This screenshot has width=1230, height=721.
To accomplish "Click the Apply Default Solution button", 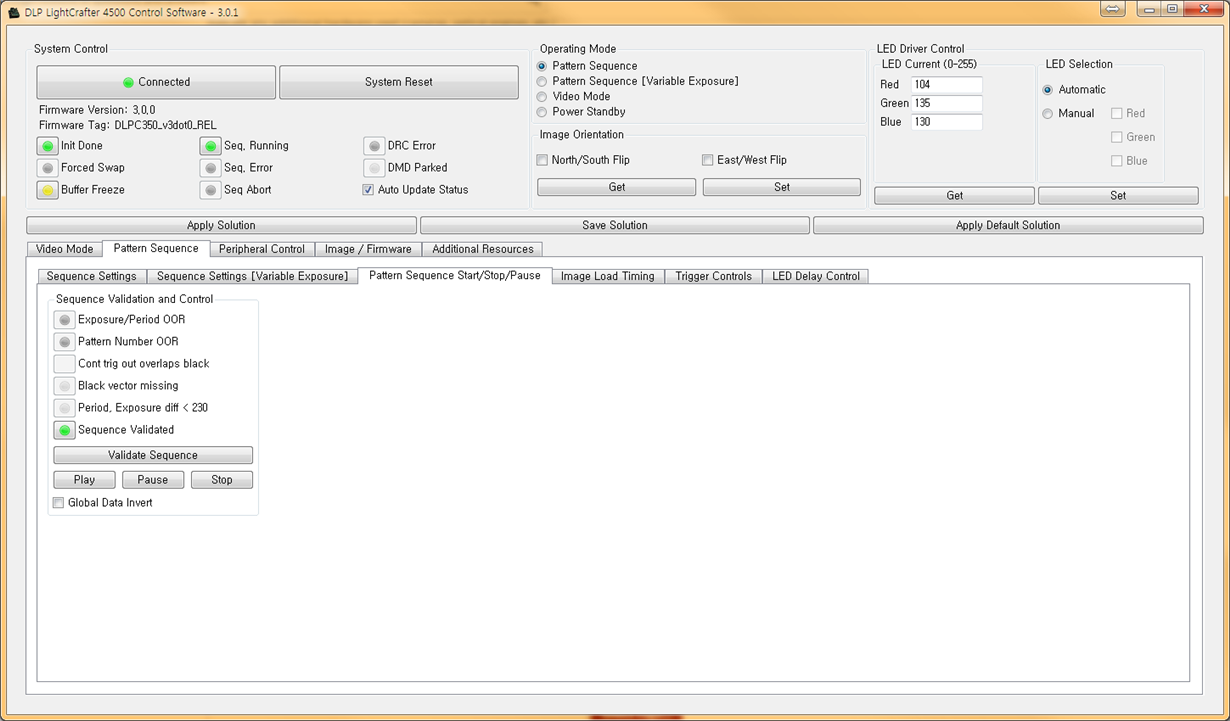I will pos(1008,225).
